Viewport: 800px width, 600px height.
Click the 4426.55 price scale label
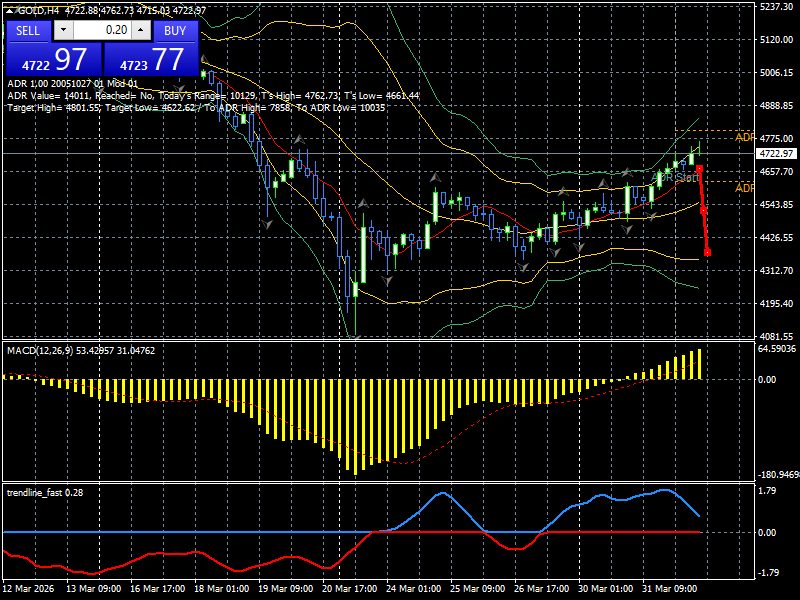[x=776, y=238]
